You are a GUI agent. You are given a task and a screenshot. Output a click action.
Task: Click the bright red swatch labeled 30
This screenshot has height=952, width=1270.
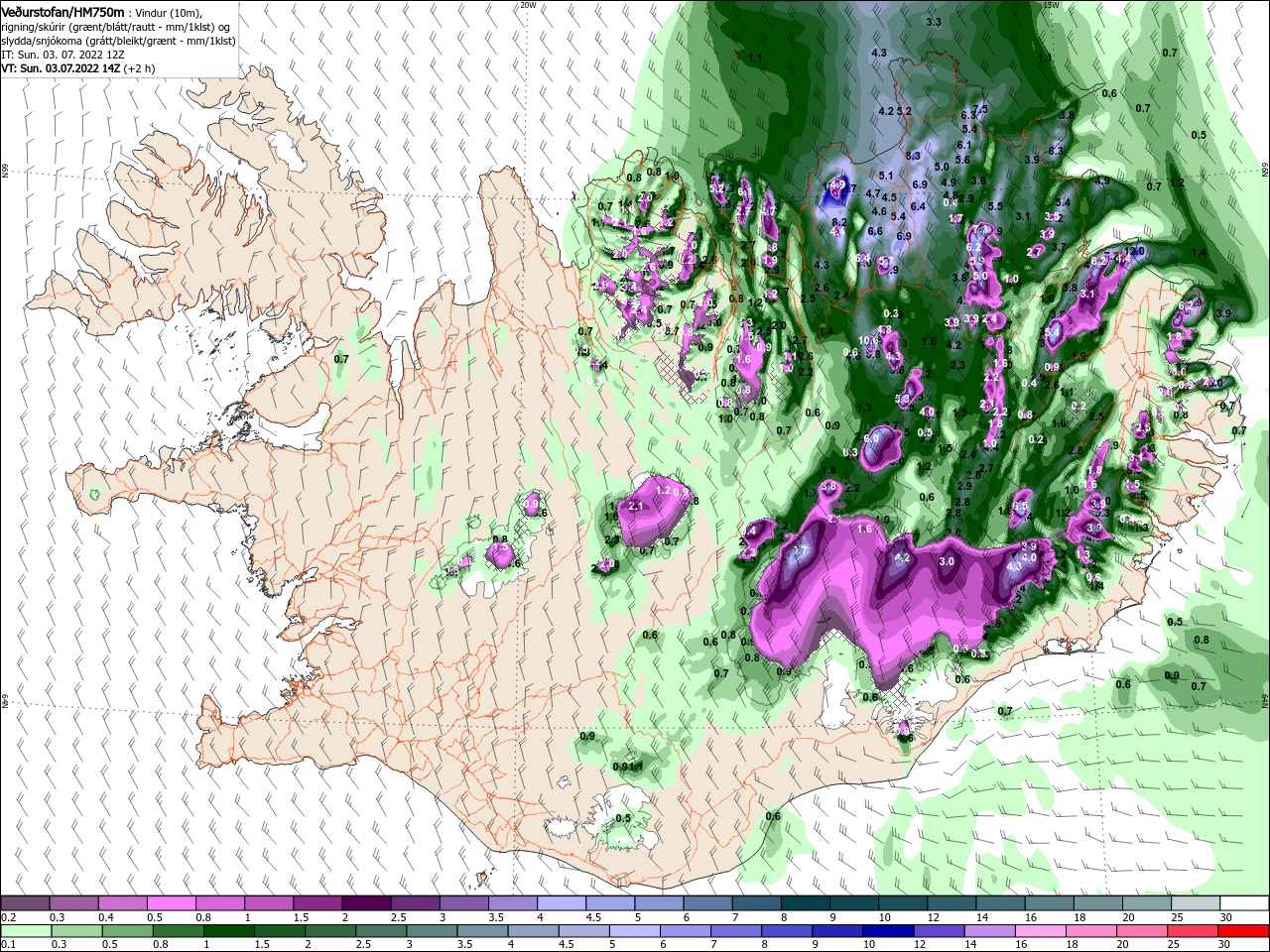click(x=1244, y=931)
